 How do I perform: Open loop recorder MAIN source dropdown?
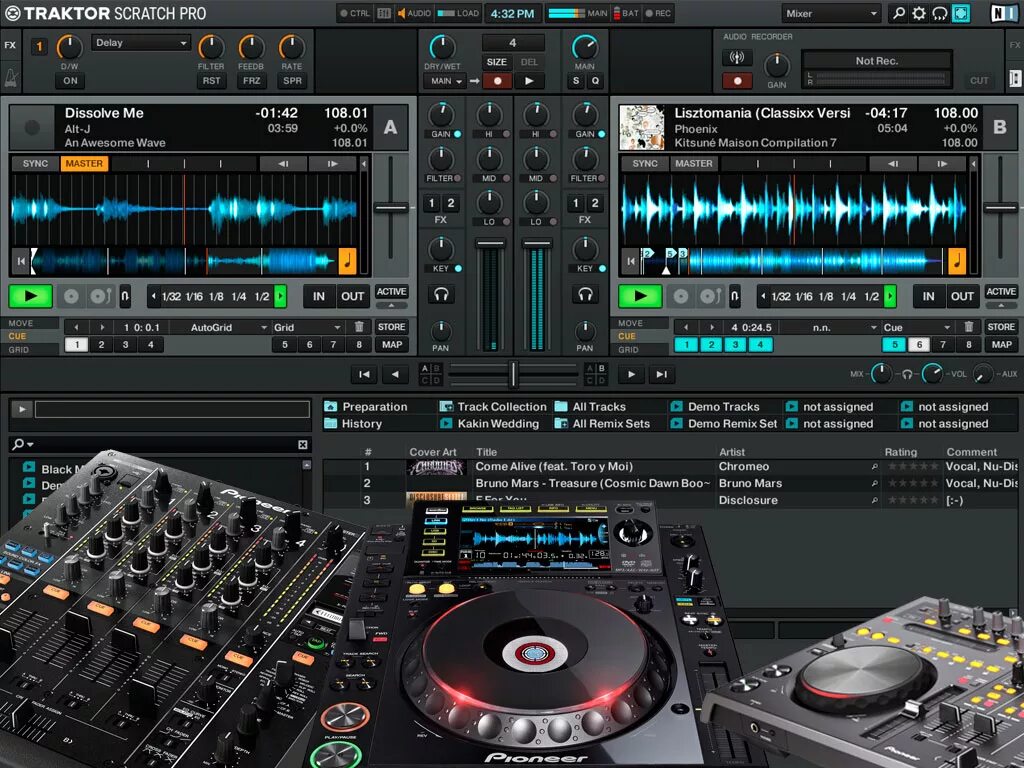point(444,81)
